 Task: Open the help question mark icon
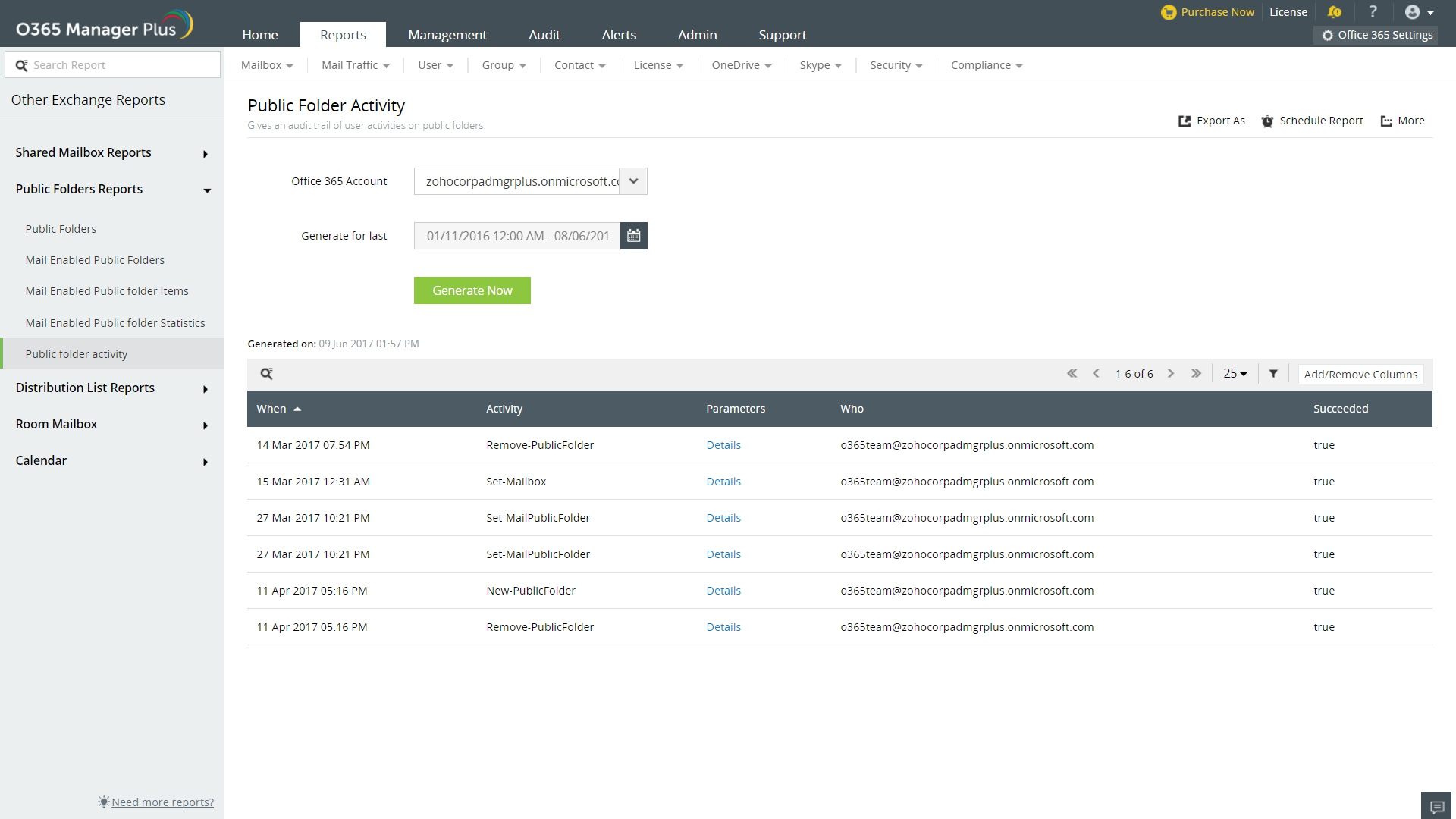(x=1373, y=11)
